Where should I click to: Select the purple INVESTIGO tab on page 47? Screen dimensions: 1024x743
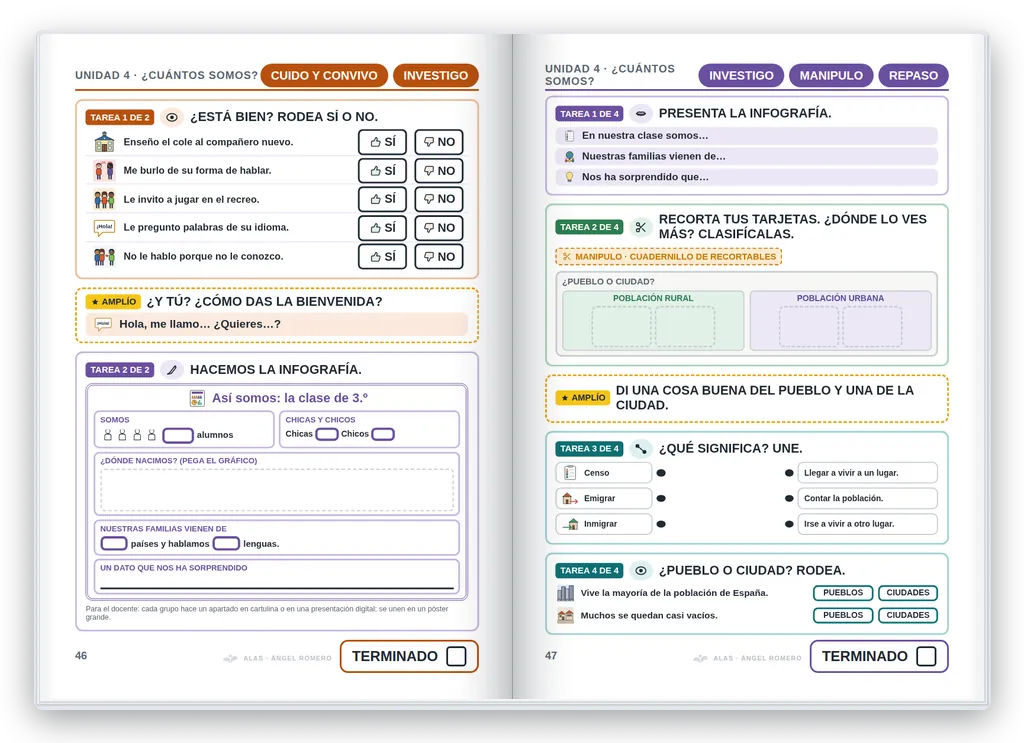point(741,76)
